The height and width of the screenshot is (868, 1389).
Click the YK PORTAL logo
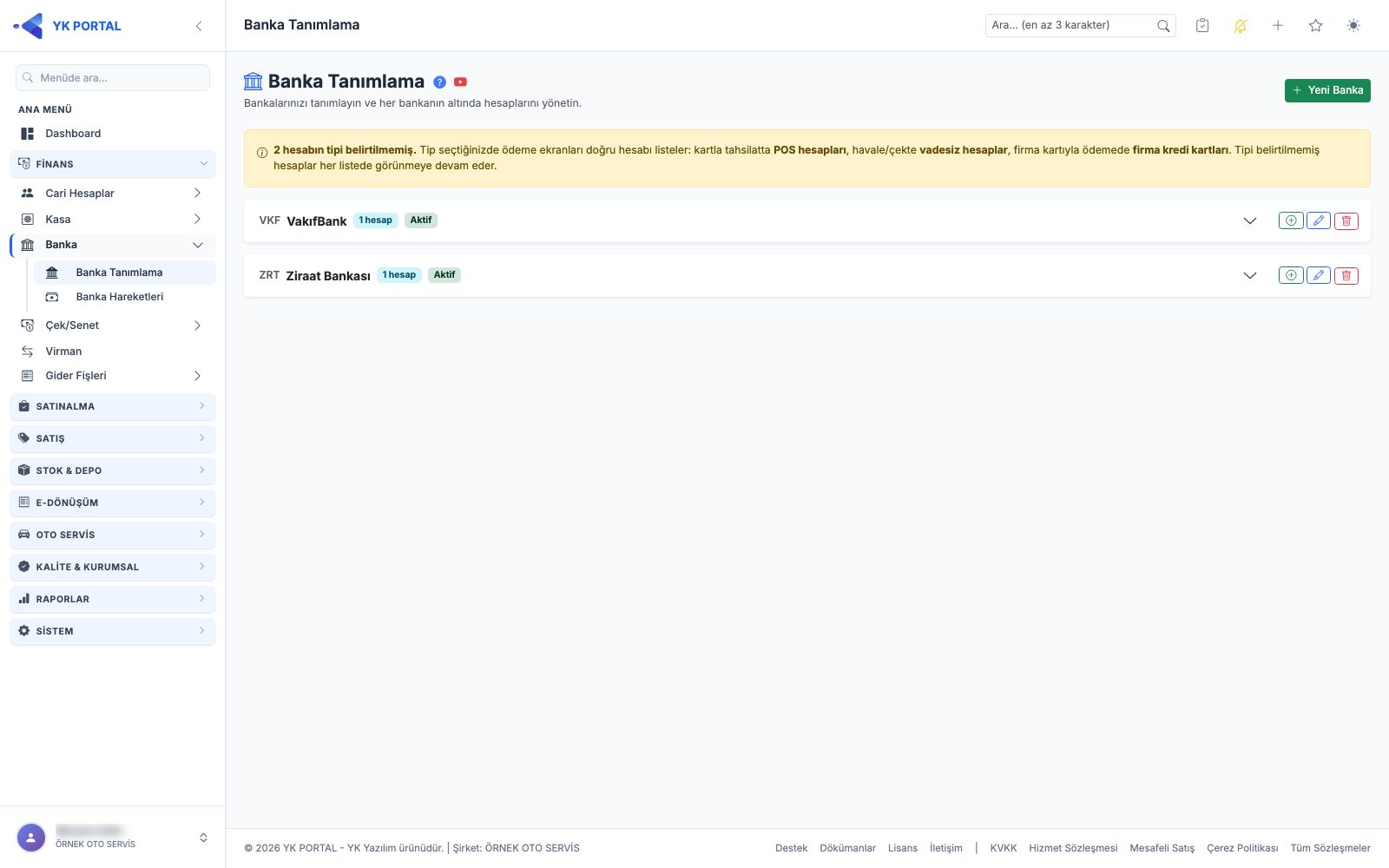[x=68, y=26]
